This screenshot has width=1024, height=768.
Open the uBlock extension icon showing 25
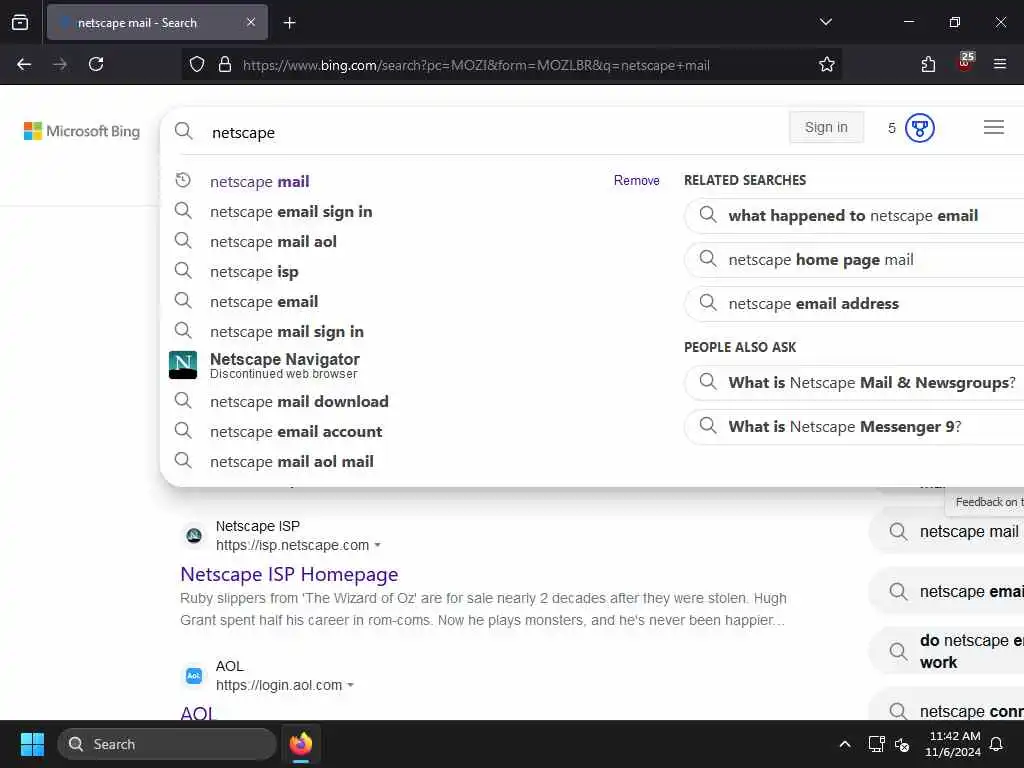pos(965,62)
